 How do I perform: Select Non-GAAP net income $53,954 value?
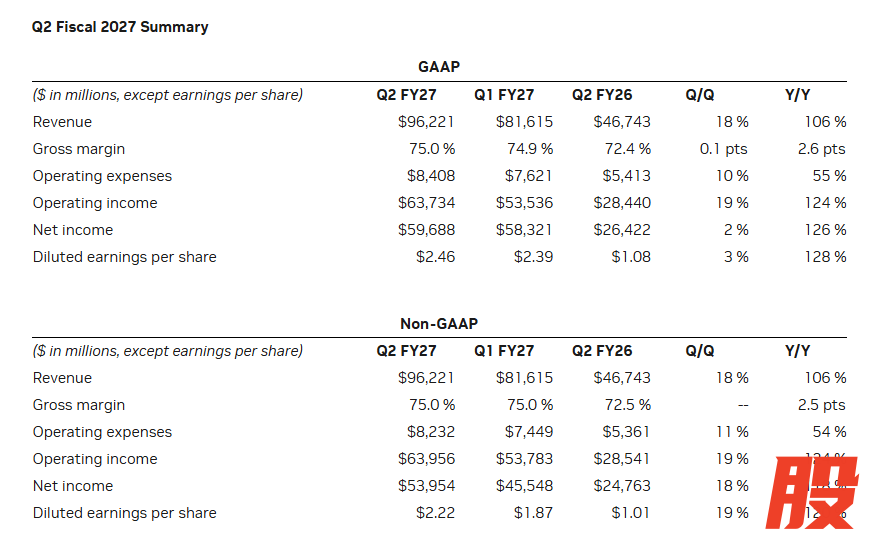pos(426,486)
